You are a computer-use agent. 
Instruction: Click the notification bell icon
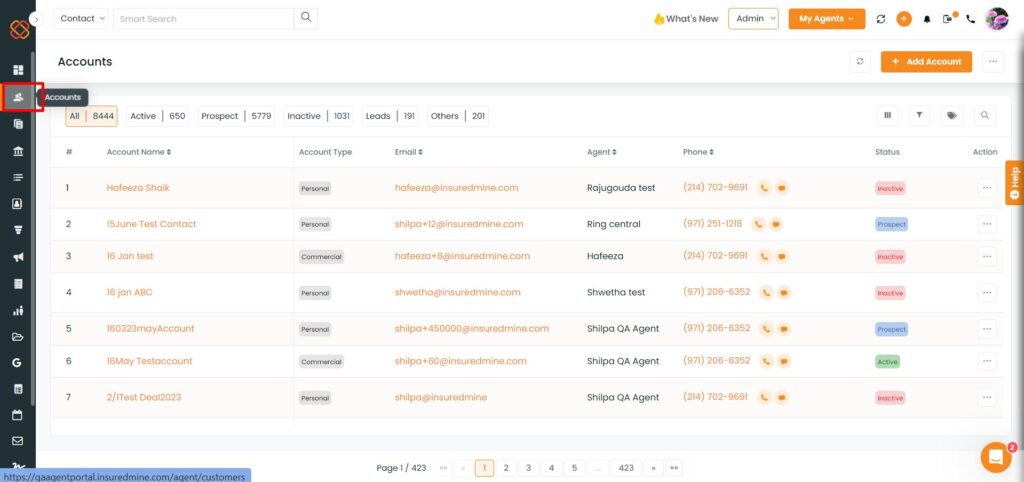coord(926,19)
